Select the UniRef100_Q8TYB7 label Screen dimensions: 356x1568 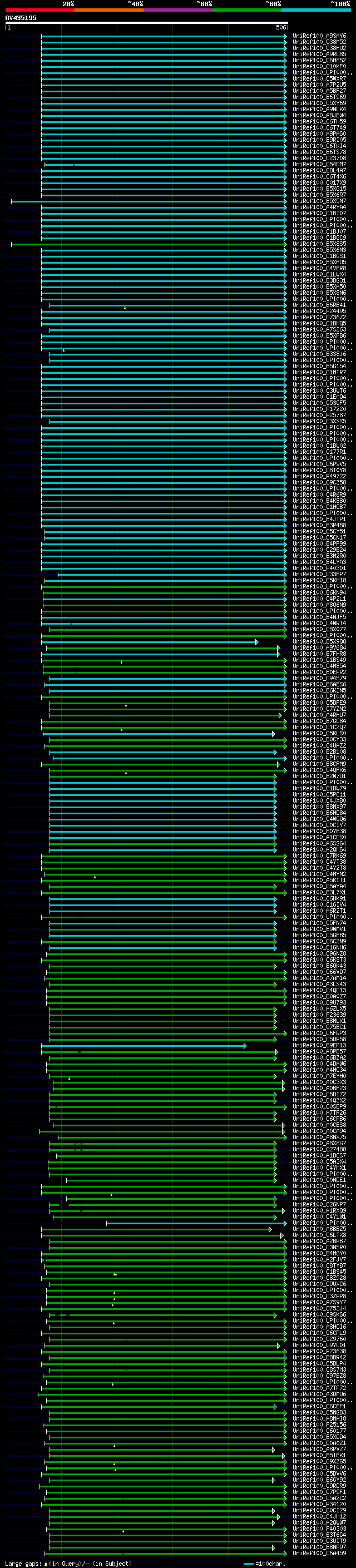(319, 1265)
